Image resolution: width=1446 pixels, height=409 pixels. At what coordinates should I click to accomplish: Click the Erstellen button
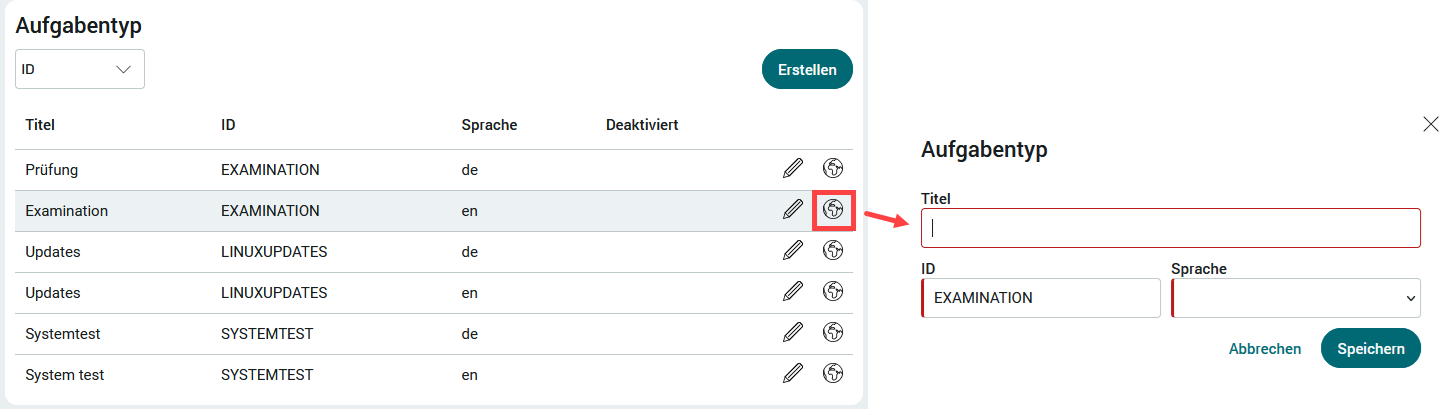click(807, 69)
